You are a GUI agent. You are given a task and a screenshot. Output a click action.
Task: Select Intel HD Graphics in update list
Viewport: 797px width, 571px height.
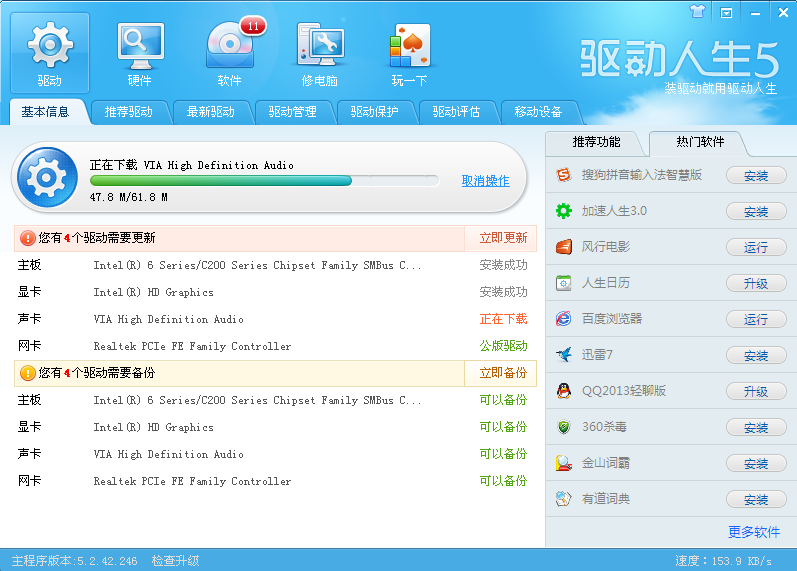275,292
